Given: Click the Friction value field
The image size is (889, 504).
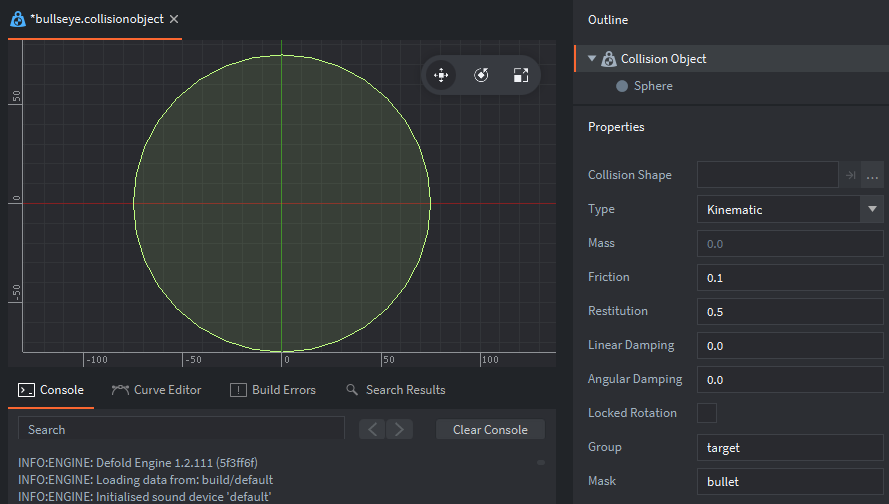Looking at the screenshot, I should (x=789, y=277).
